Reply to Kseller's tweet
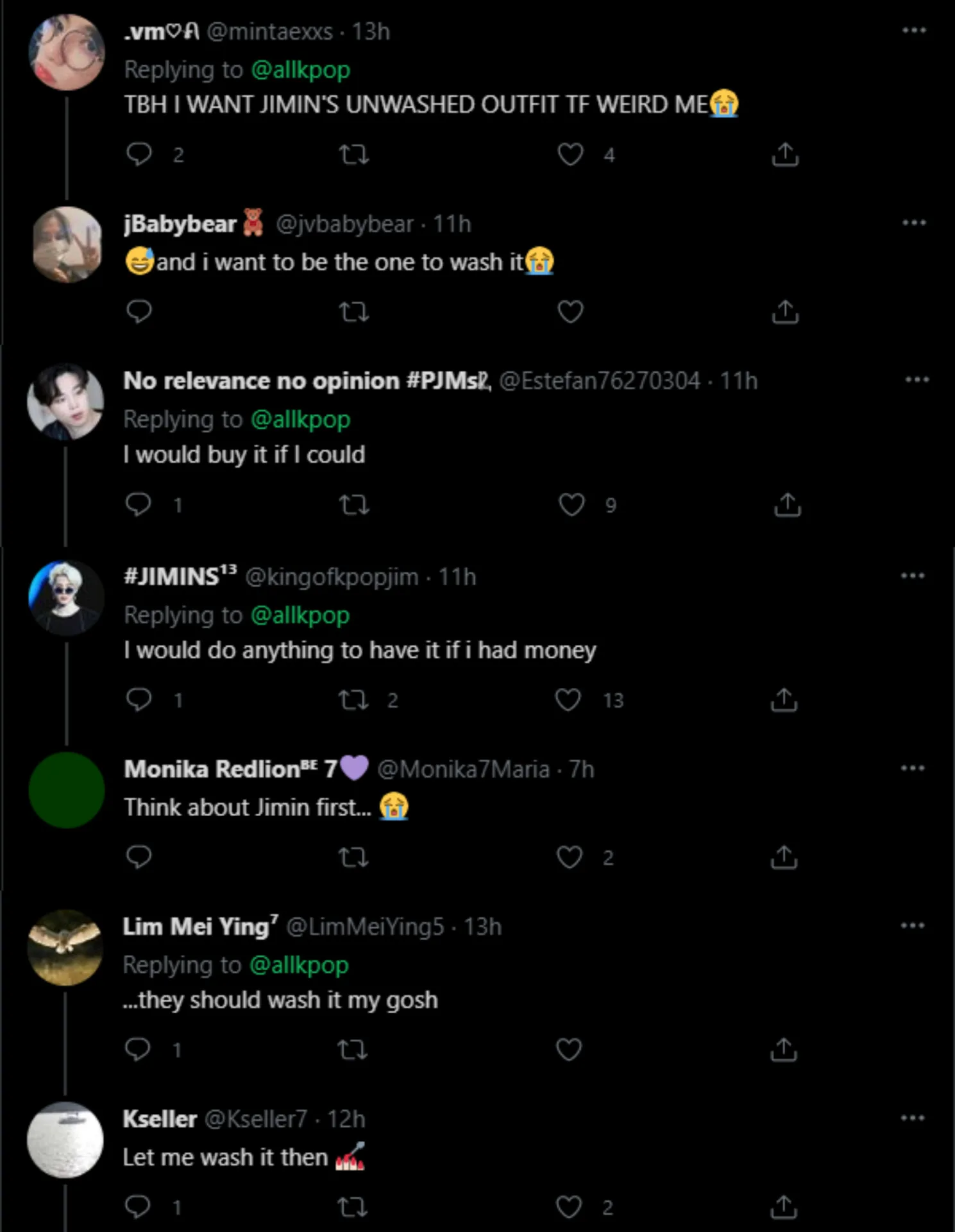The height and width of the screenshot is (1232, 955). 137,1207
